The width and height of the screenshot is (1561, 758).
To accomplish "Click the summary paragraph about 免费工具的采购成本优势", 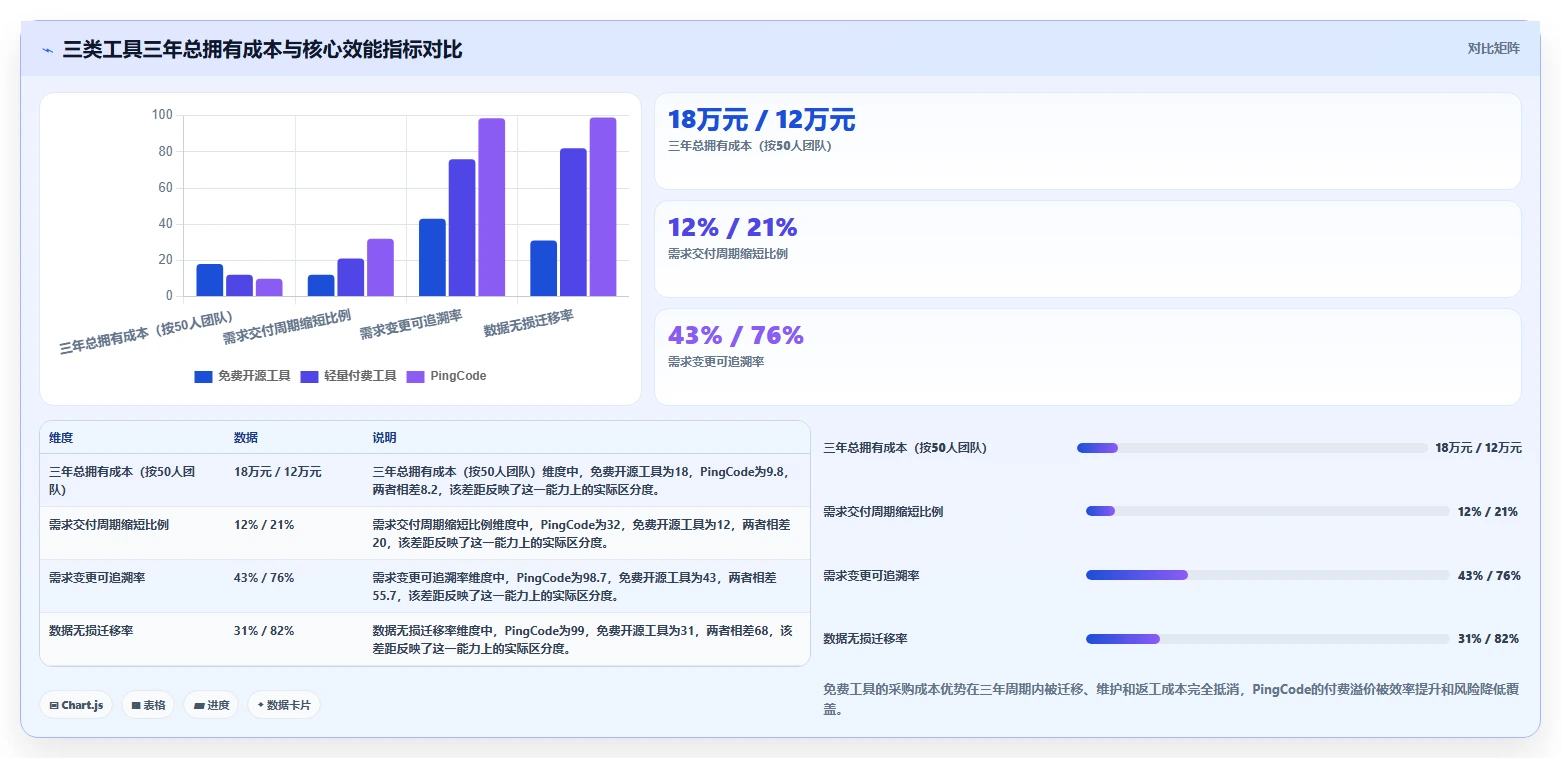I will [1171, 700].
